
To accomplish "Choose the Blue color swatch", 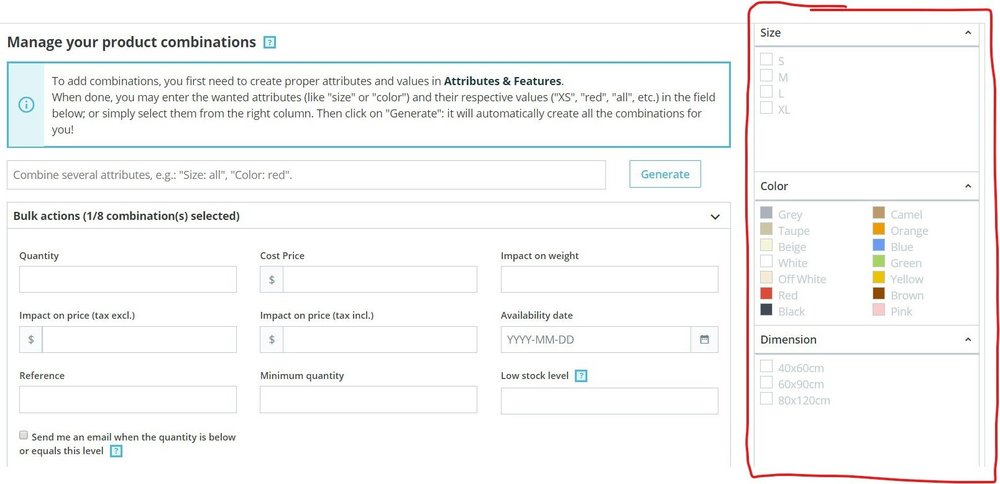I will pyautogui.click(x=878, y=246).
